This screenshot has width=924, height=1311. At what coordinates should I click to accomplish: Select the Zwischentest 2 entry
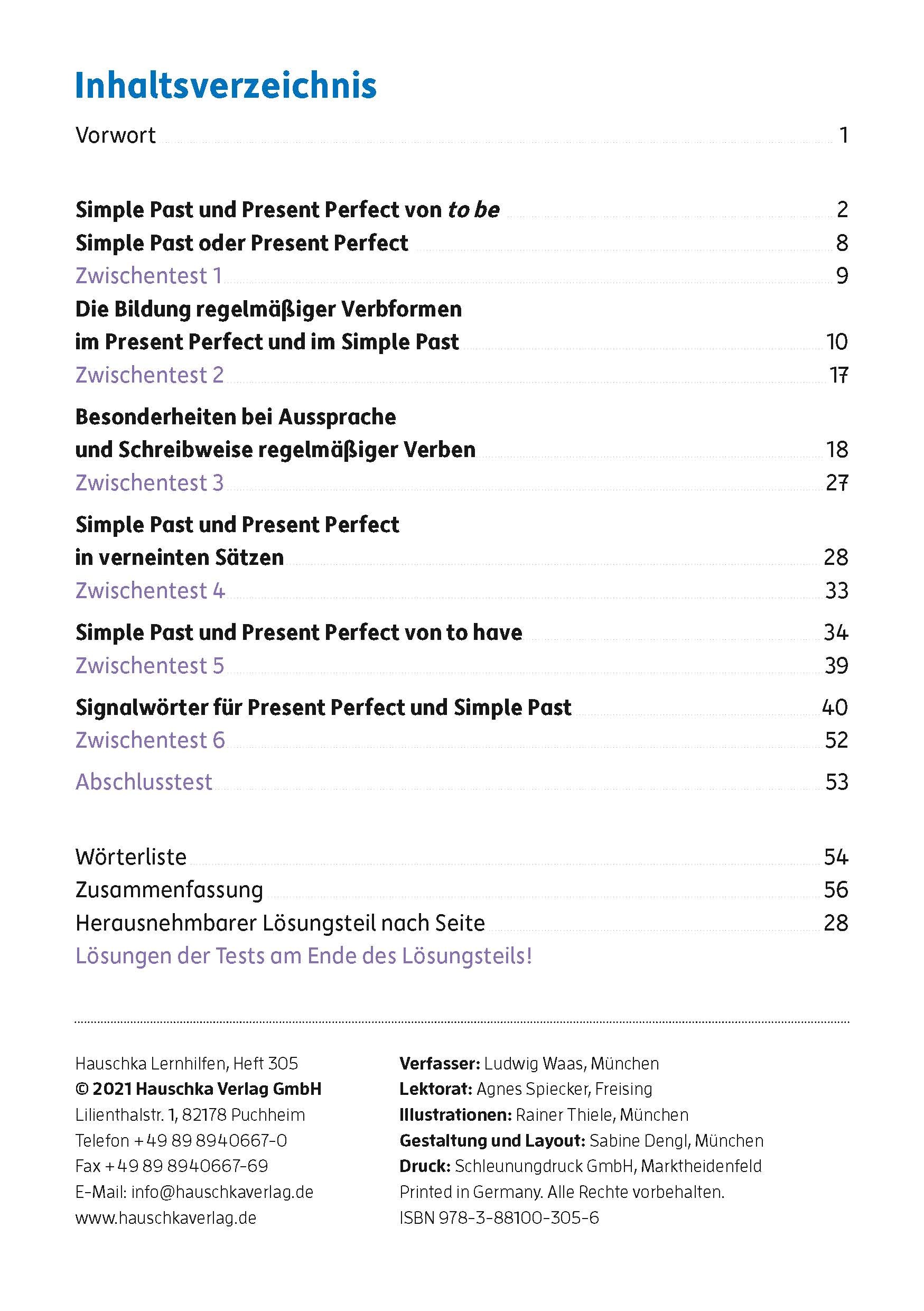[x=150, y=375]
